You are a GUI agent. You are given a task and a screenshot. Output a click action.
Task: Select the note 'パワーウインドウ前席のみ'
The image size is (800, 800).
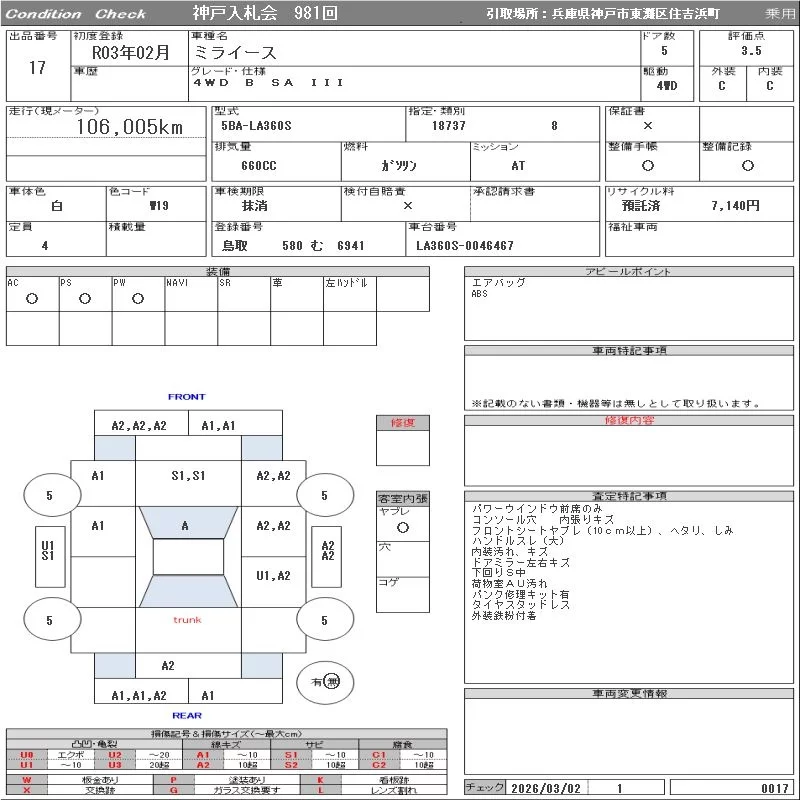[x=537, y=509]
